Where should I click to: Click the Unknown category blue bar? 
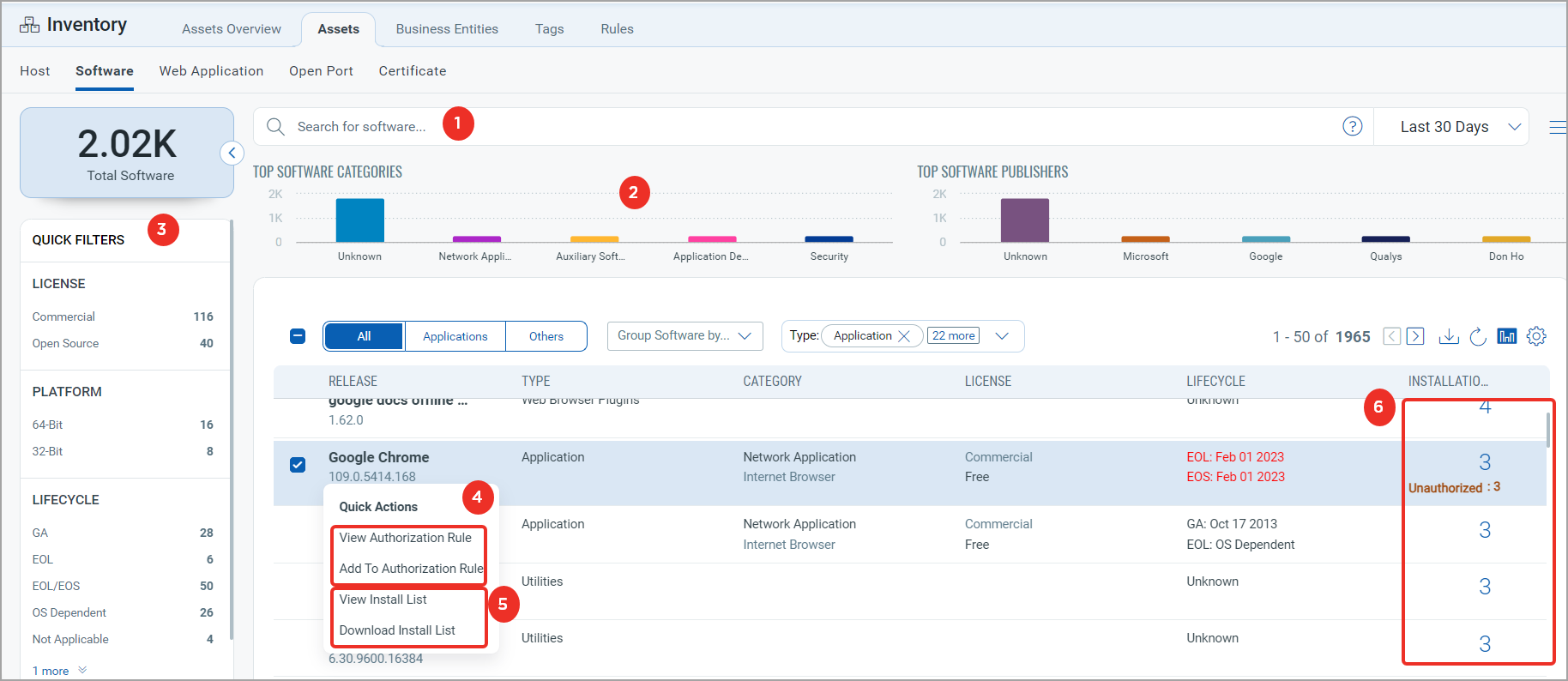tap(360, 220)
